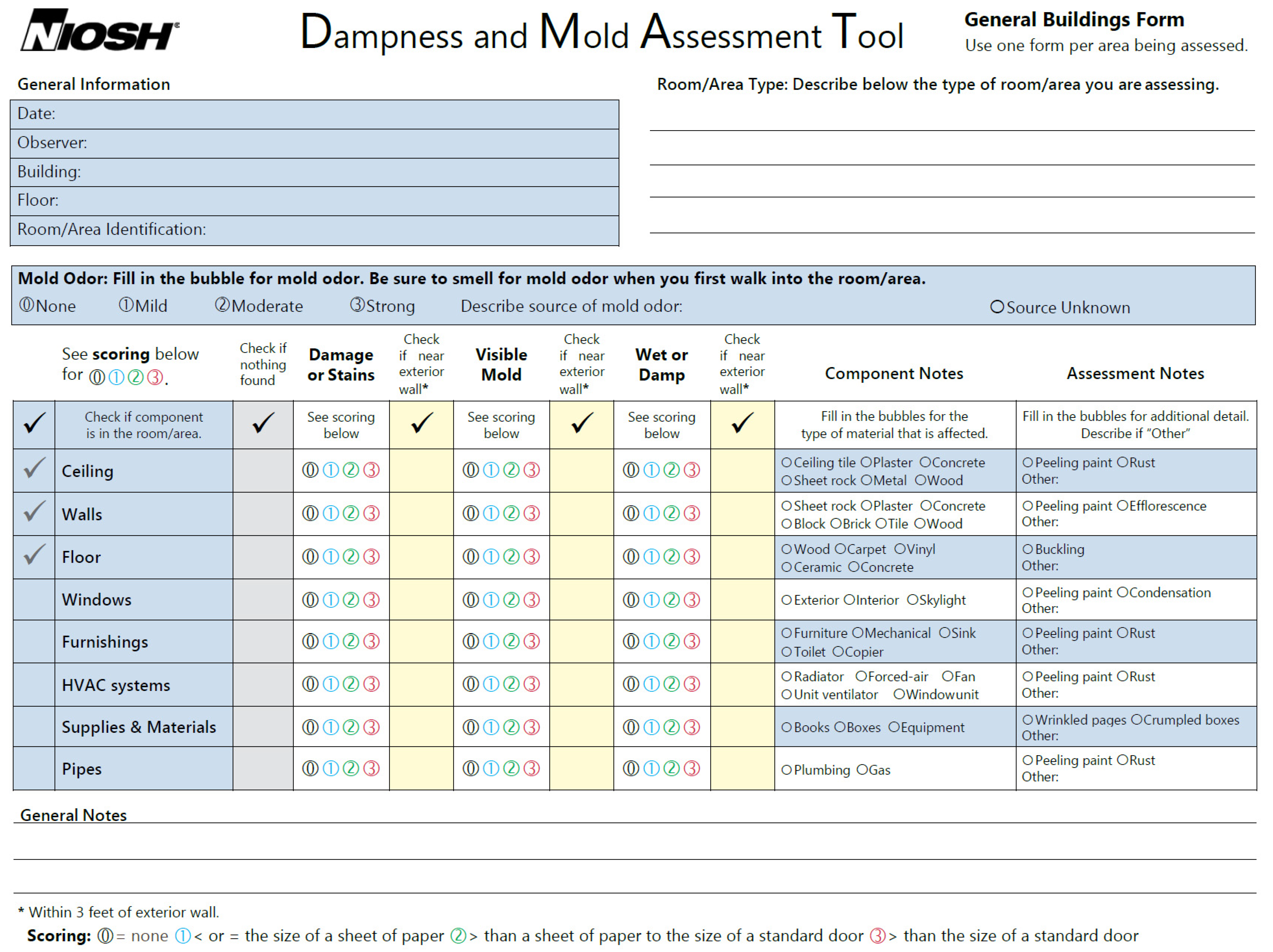This screenshot has width=1273, height=952.
Task: Toggle the Ceiling component checkmark
Action: 34,470
